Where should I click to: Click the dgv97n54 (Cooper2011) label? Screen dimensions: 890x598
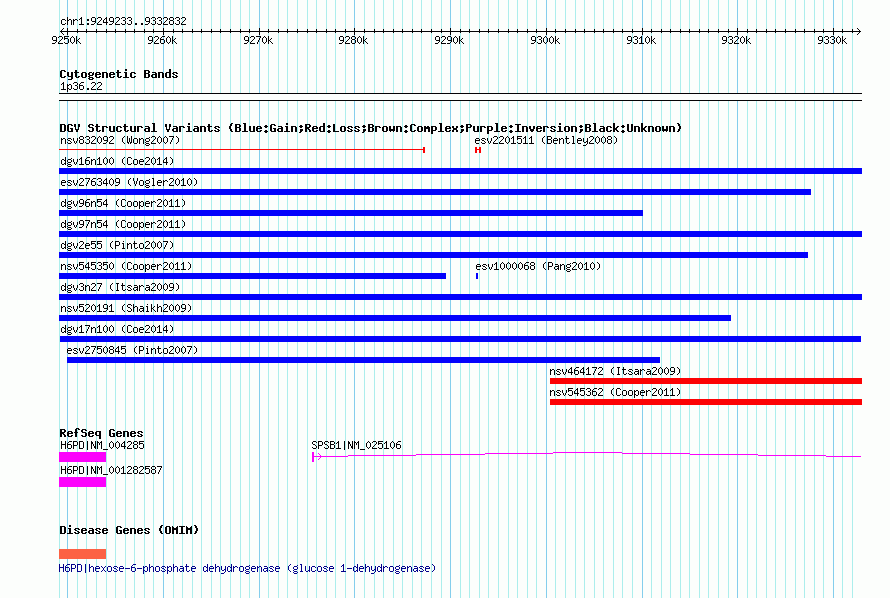(x=123, y=224)
